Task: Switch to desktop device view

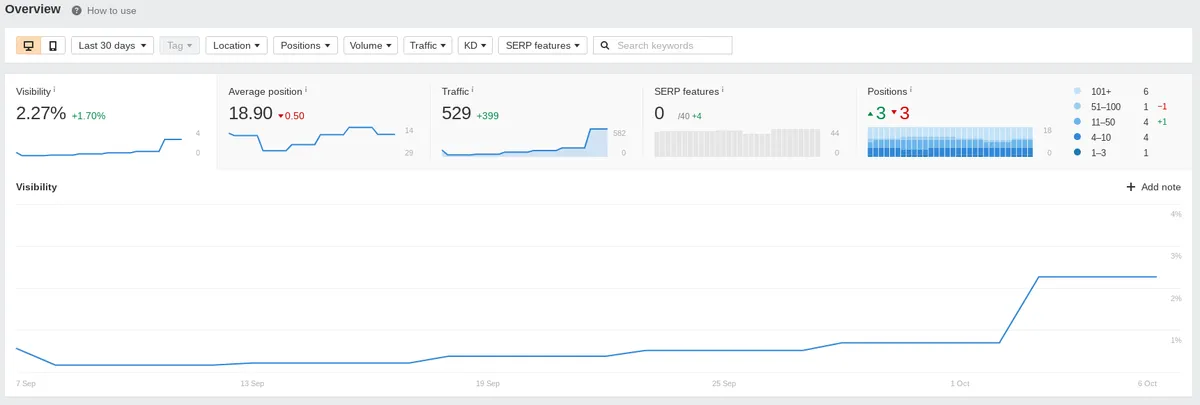Action: point(28,45)
